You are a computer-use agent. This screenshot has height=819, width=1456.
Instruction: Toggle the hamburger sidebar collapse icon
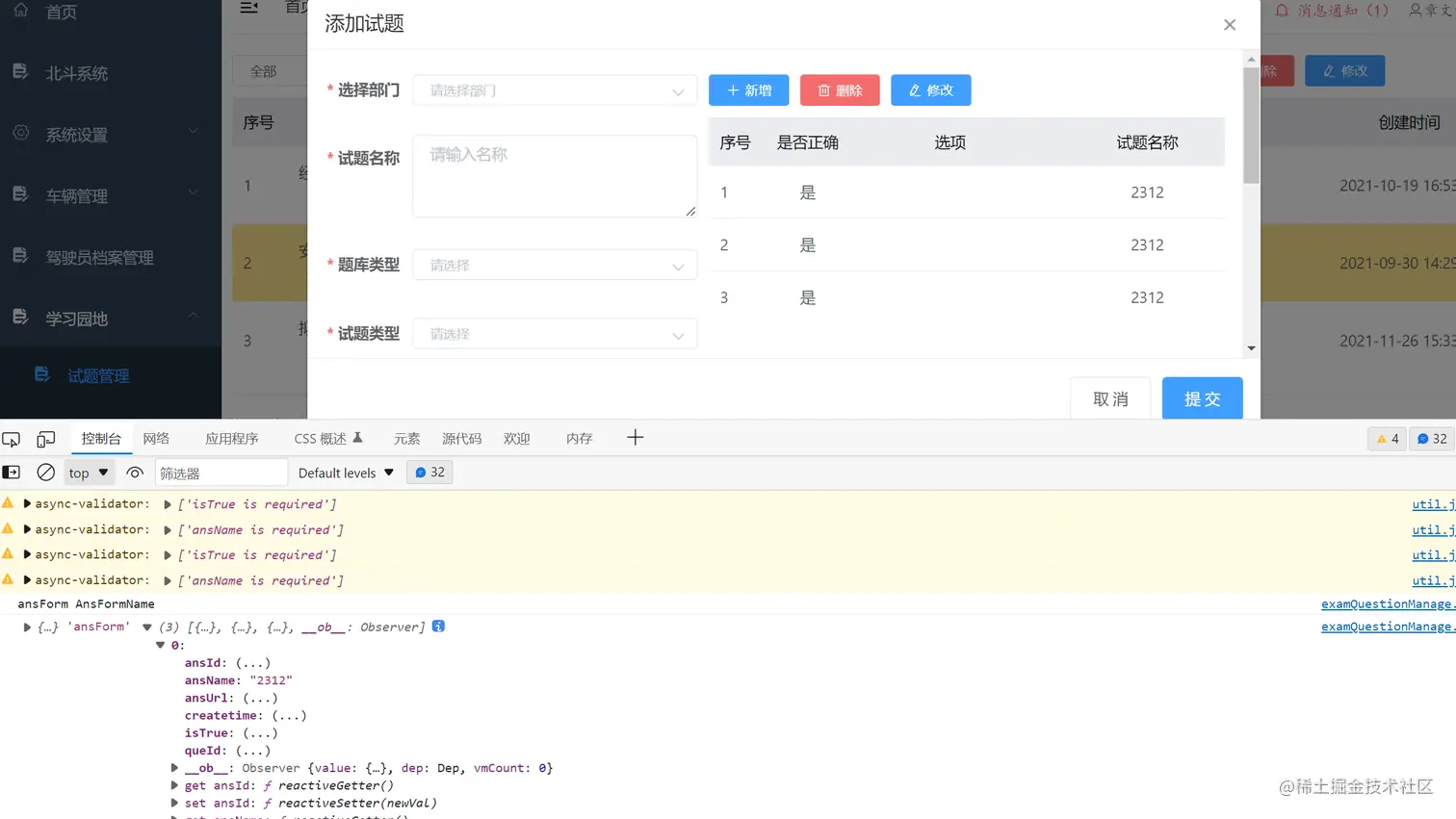click(x=248, y=8)
